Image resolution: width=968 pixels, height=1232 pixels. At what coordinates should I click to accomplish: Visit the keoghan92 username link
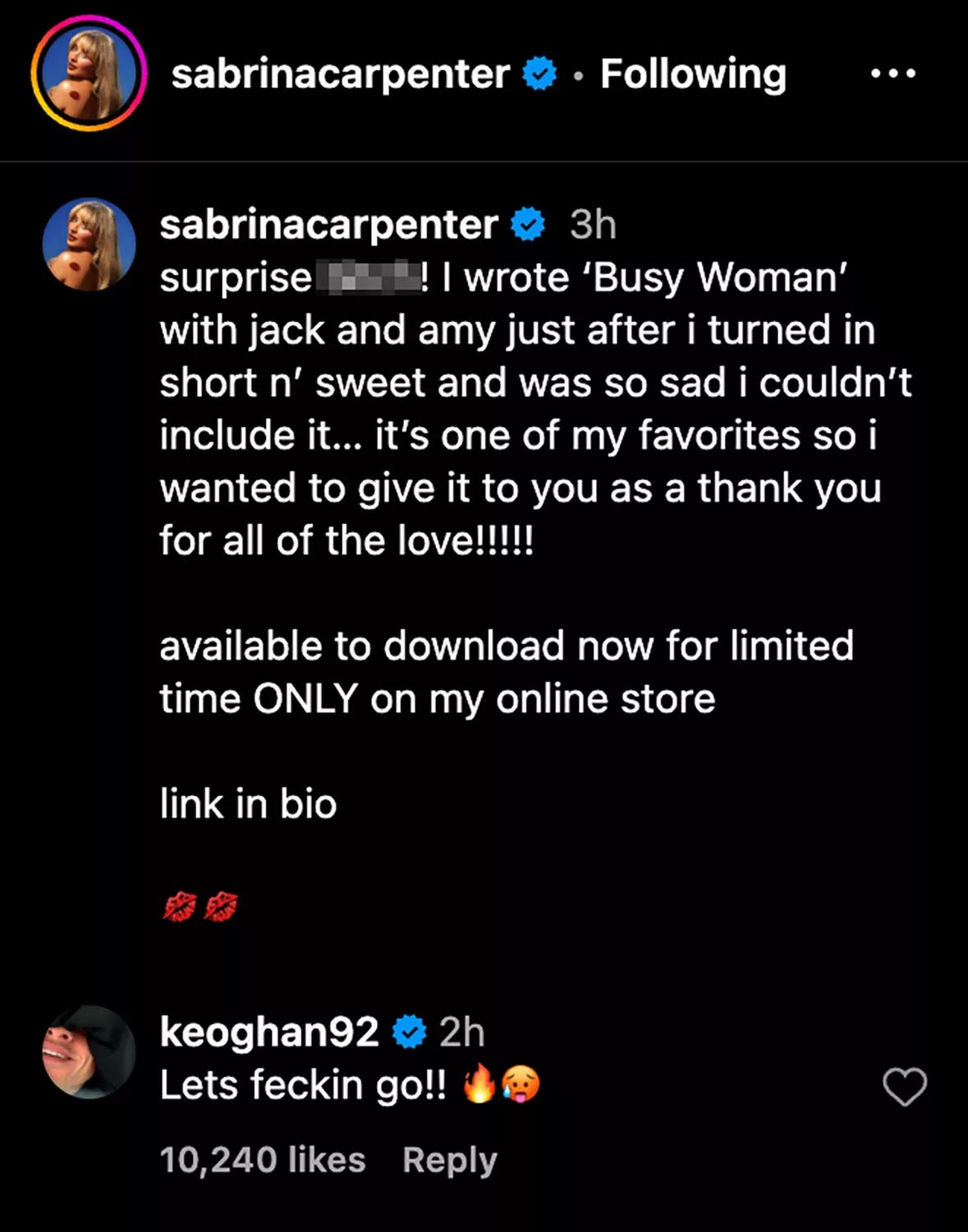click(269, 1032)
